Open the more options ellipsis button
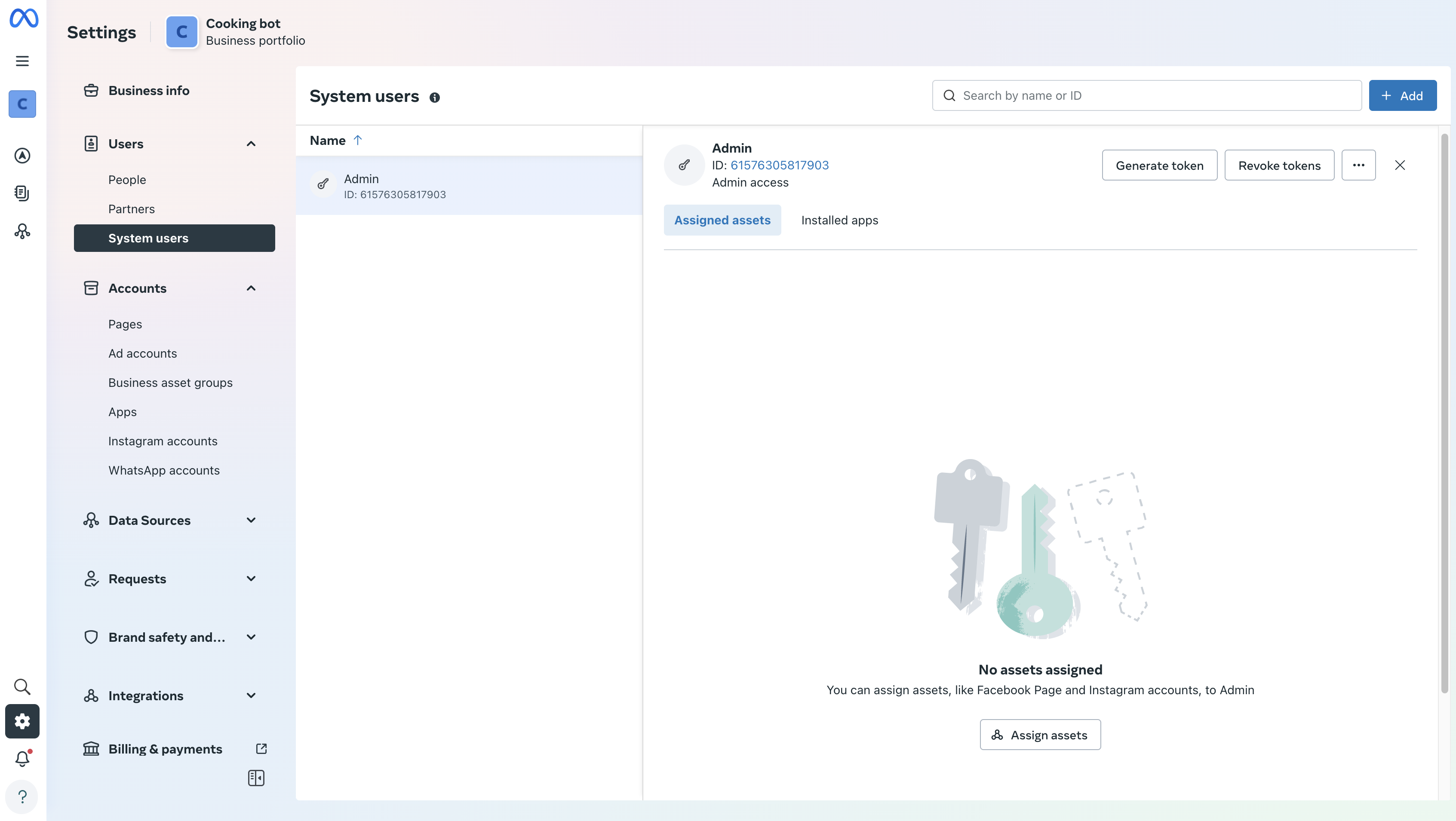The image size is (1456, 821). [1359, 165]
